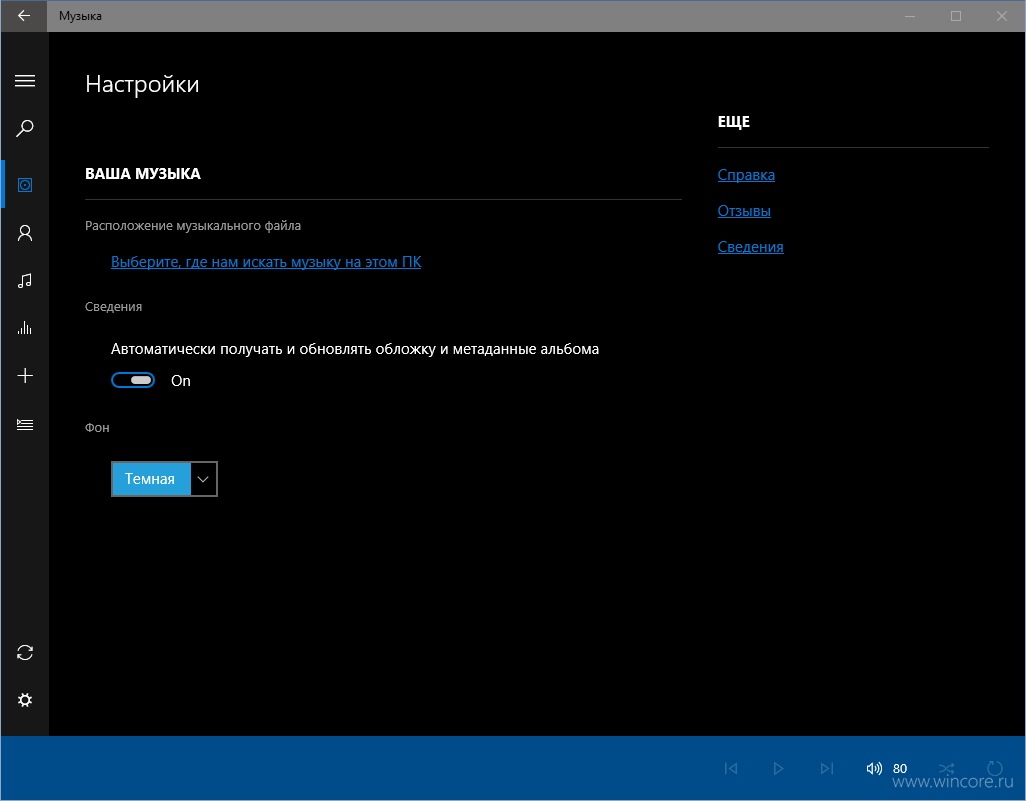
Task: Open the playlists list icon
Action: [25, 425]
